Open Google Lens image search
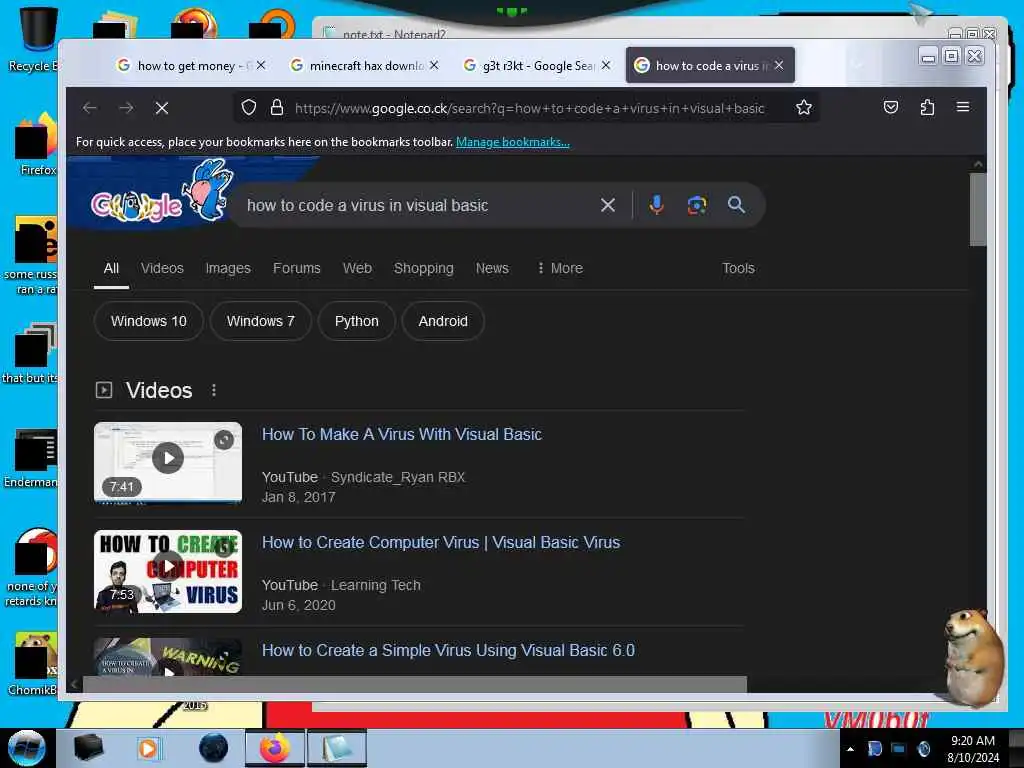 pyautogui.click(x=696, y=205)
